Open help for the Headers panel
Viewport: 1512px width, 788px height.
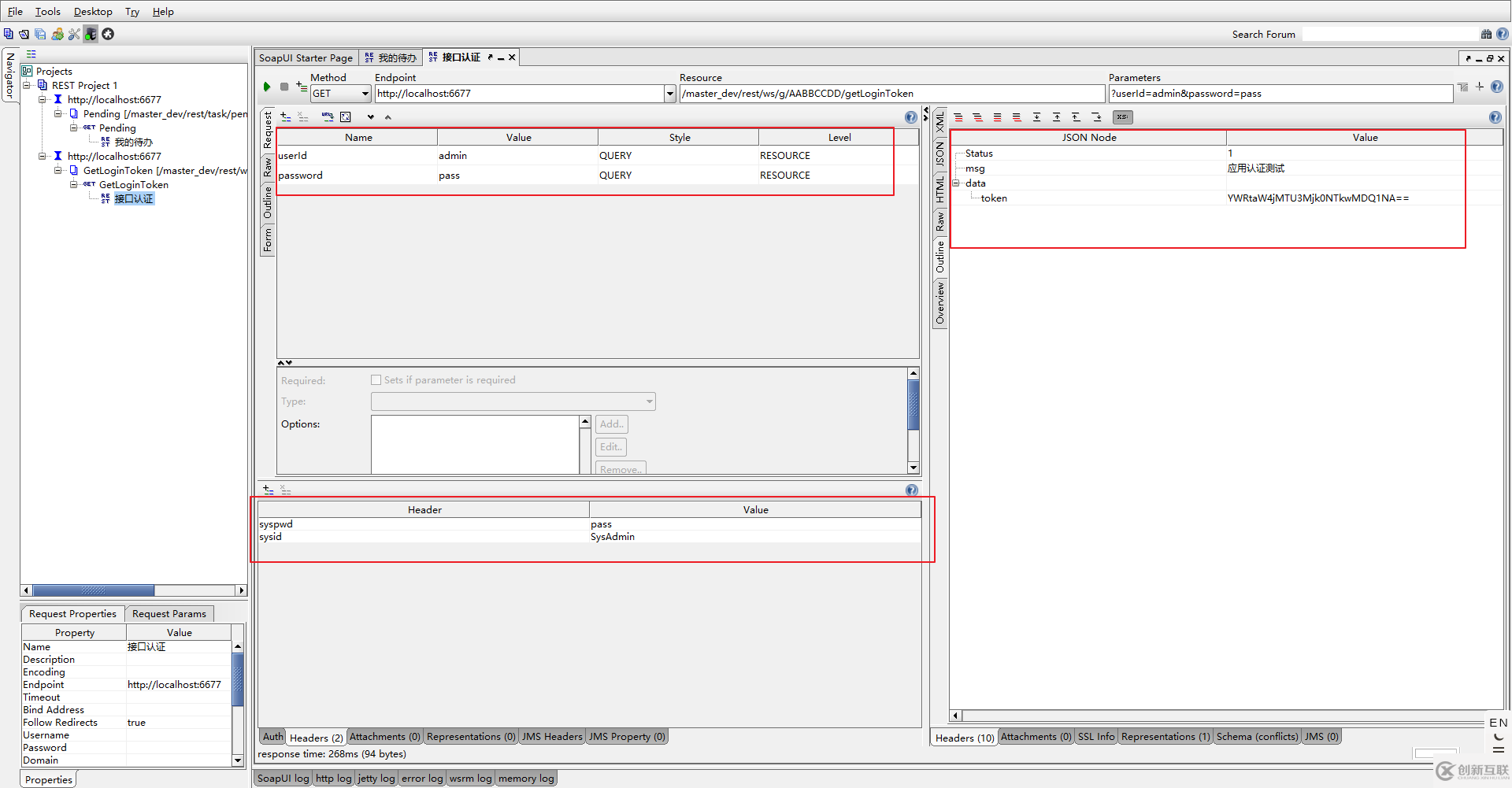pyautogui.click(x=911, y=490)
